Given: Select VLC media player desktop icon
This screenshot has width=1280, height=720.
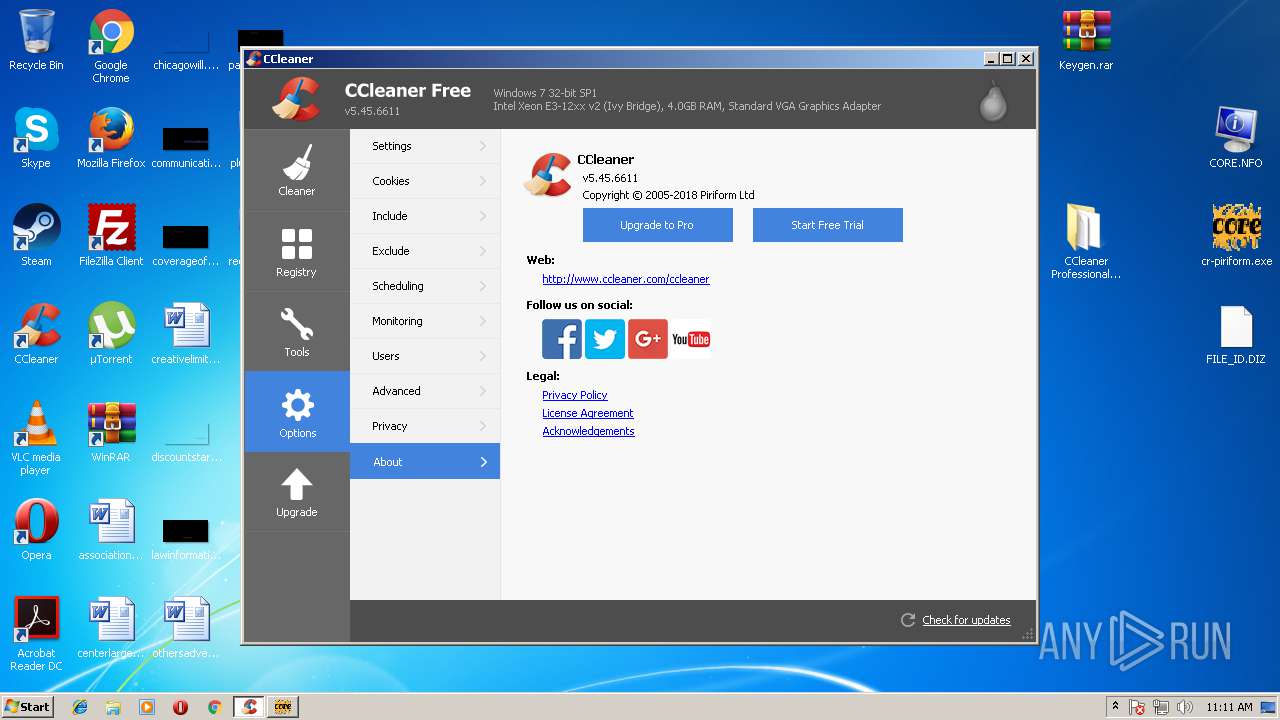Looking at the screenshot, I should pyautogui.click(x=36, y=438).
